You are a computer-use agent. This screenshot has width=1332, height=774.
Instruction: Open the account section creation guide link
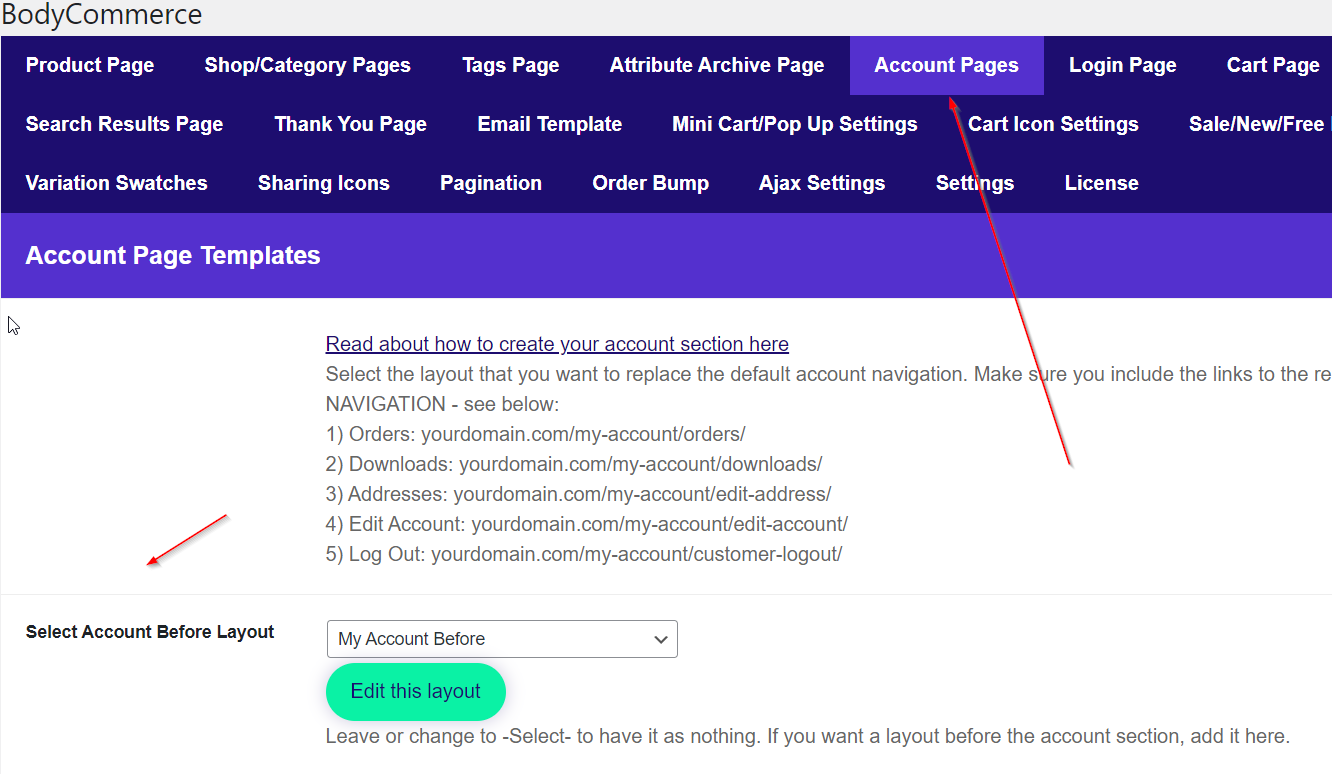557,344
